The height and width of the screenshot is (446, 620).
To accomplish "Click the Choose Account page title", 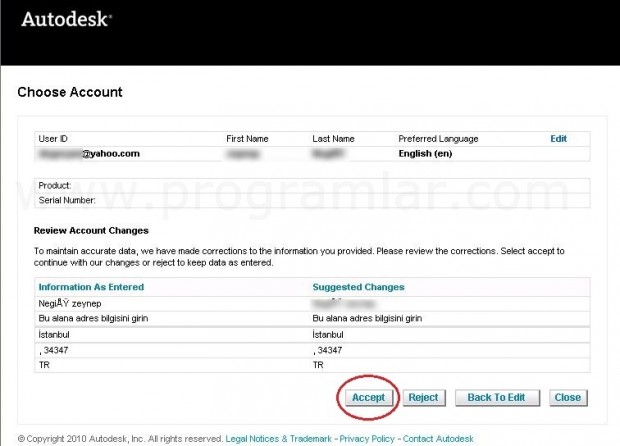I will click(x=70, y=92).
